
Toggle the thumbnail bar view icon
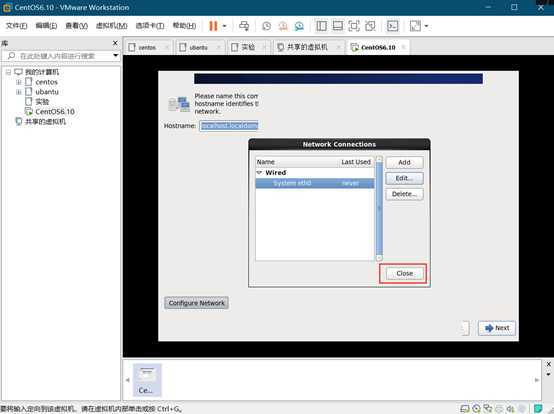click(337, 26)
